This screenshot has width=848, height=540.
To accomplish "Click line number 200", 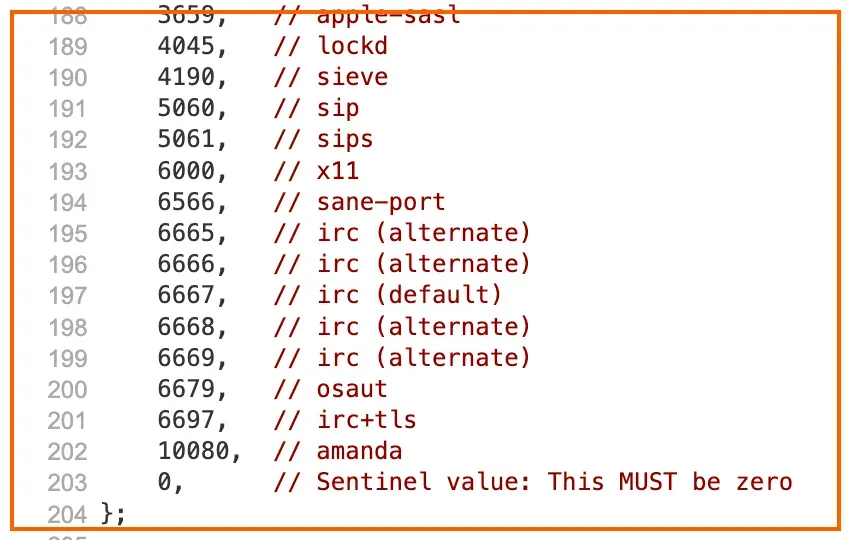I will (x=68, y=390).
